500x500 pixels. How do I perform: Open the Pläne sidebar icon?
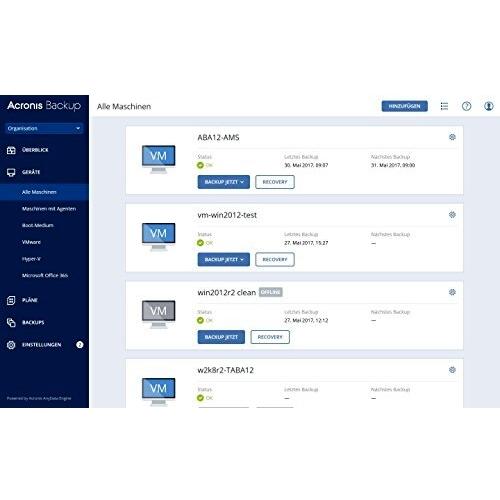tap(11, 300)
